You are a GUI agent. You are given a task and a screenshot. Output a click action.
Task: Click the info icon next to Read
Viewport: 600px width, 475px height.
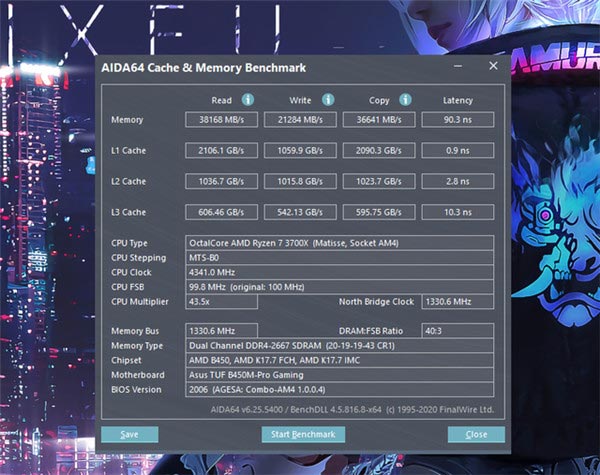(x=248, y=100)
